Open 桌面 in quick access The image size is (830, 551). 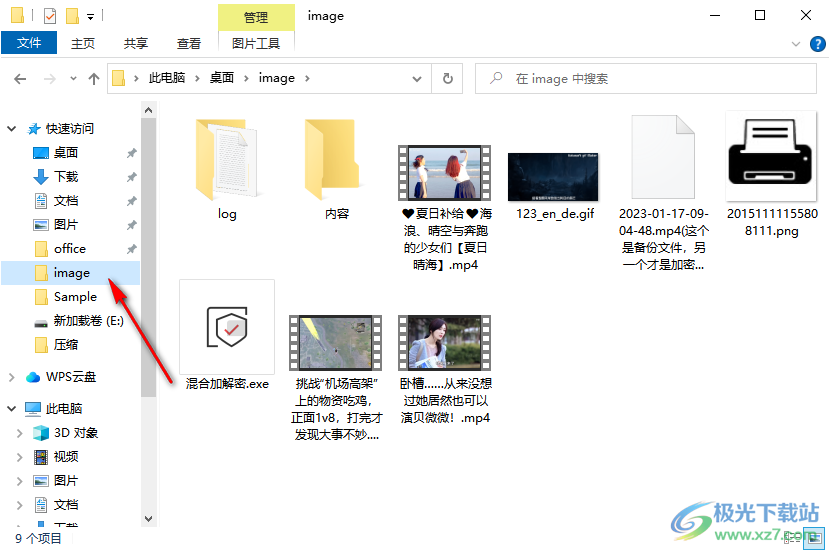coord(66,152)
